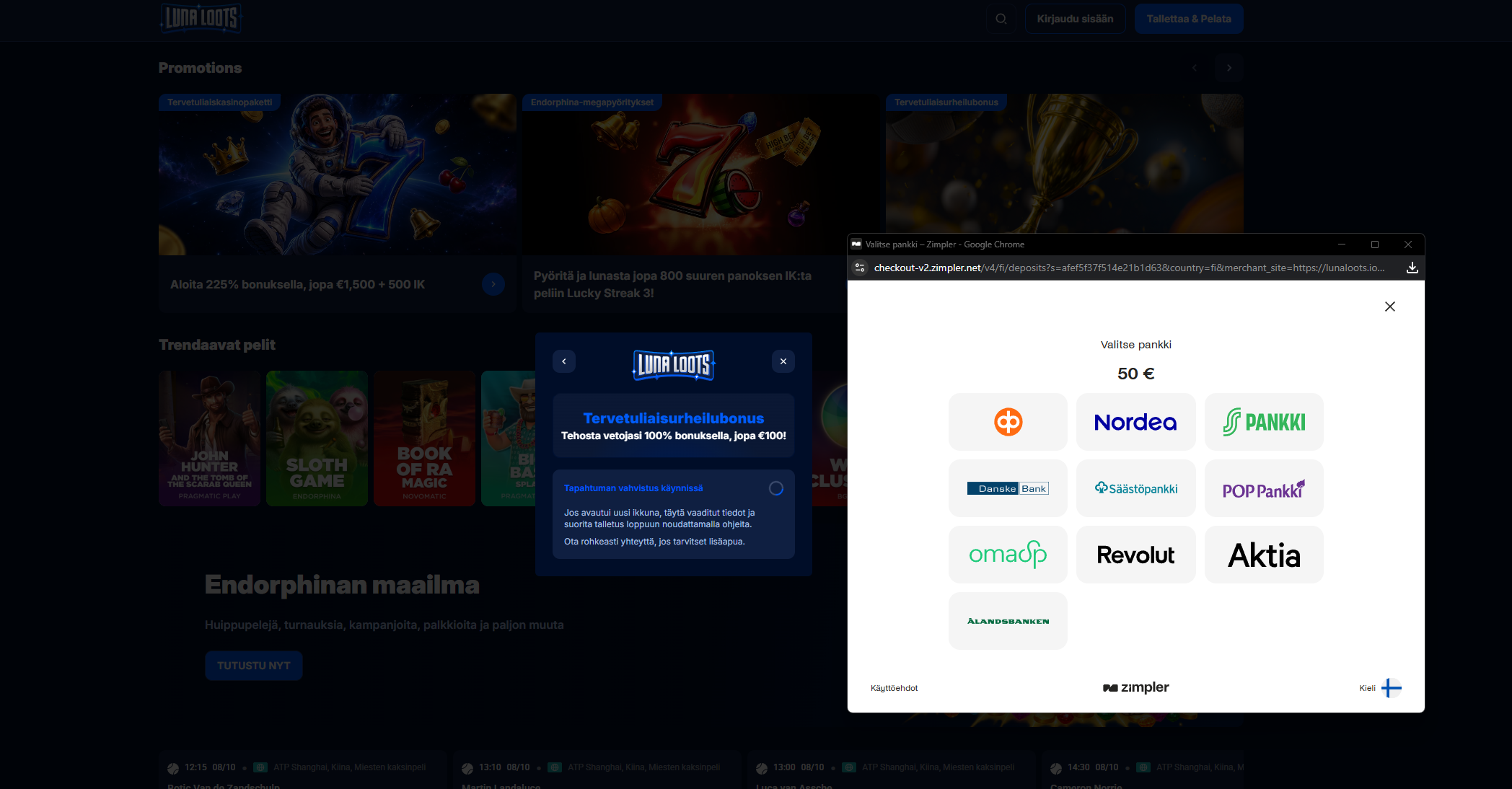Select S-Pankki bank tile

tap(1264, 422)
